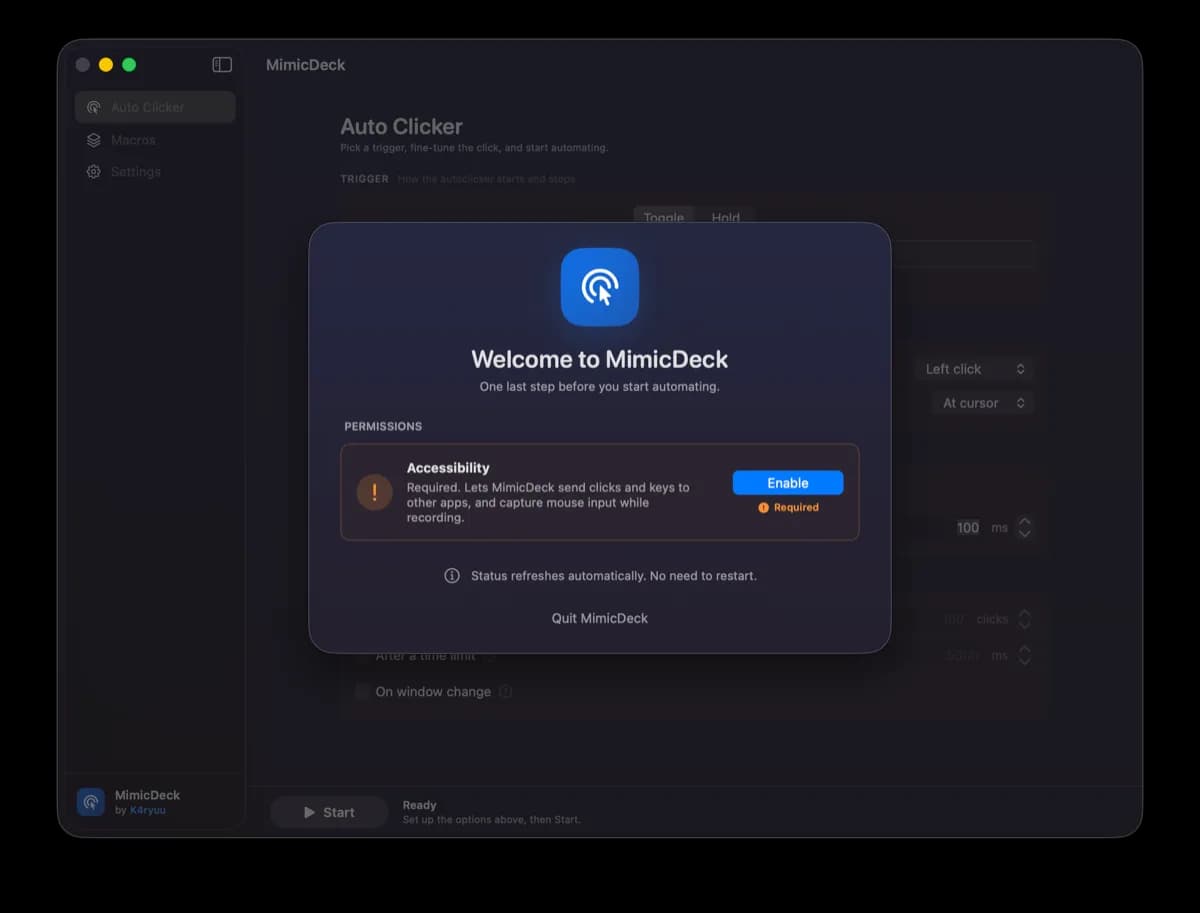Click the stepper beside 100 ms
The height and width of the screenshot is (913, 1200).
[x=1024, y=528]
